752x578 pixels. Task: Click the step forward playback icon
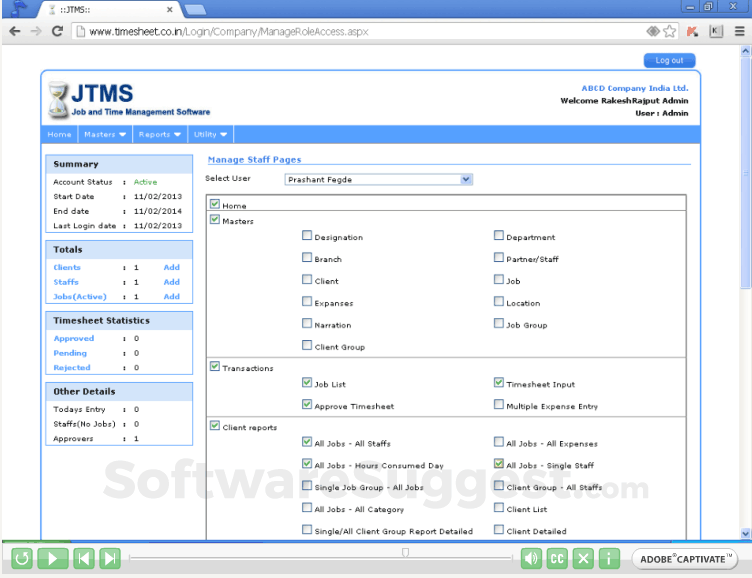(110, 559)
